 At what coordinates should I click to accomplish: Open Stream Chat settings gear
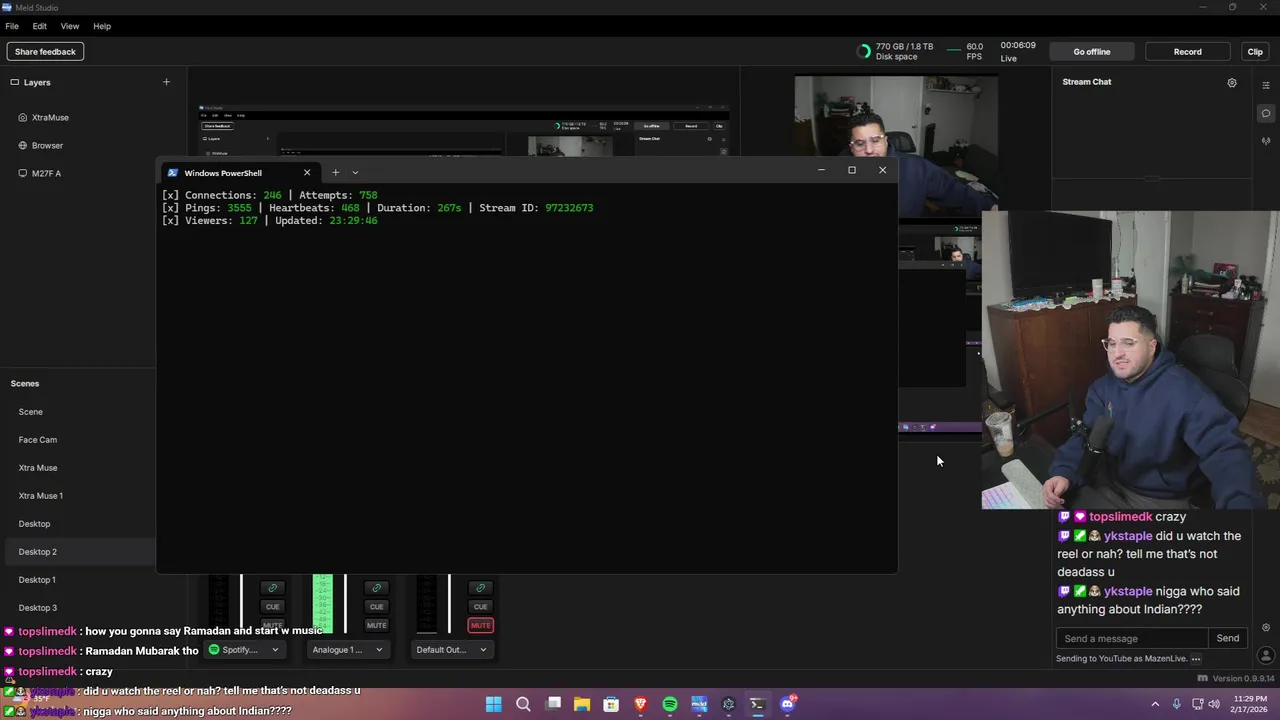(1232, 83)
